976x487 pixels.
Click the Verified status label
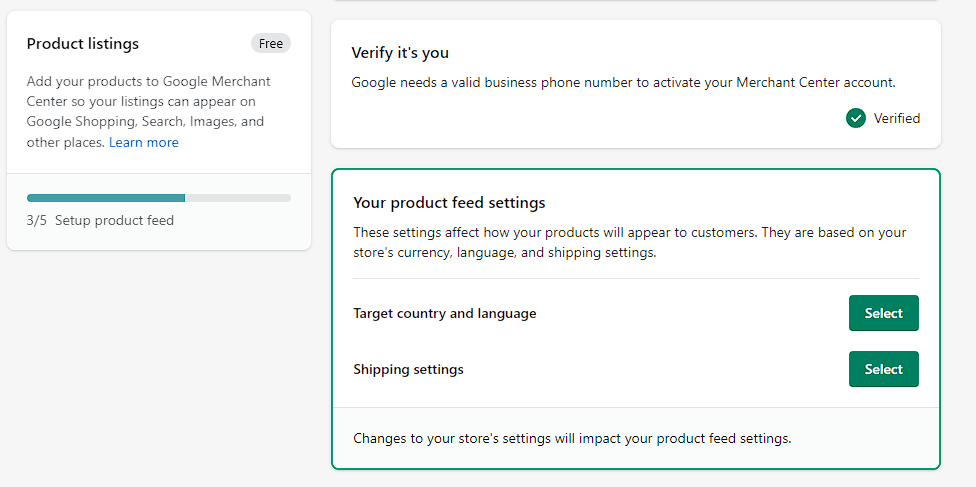tap(897, 118)
